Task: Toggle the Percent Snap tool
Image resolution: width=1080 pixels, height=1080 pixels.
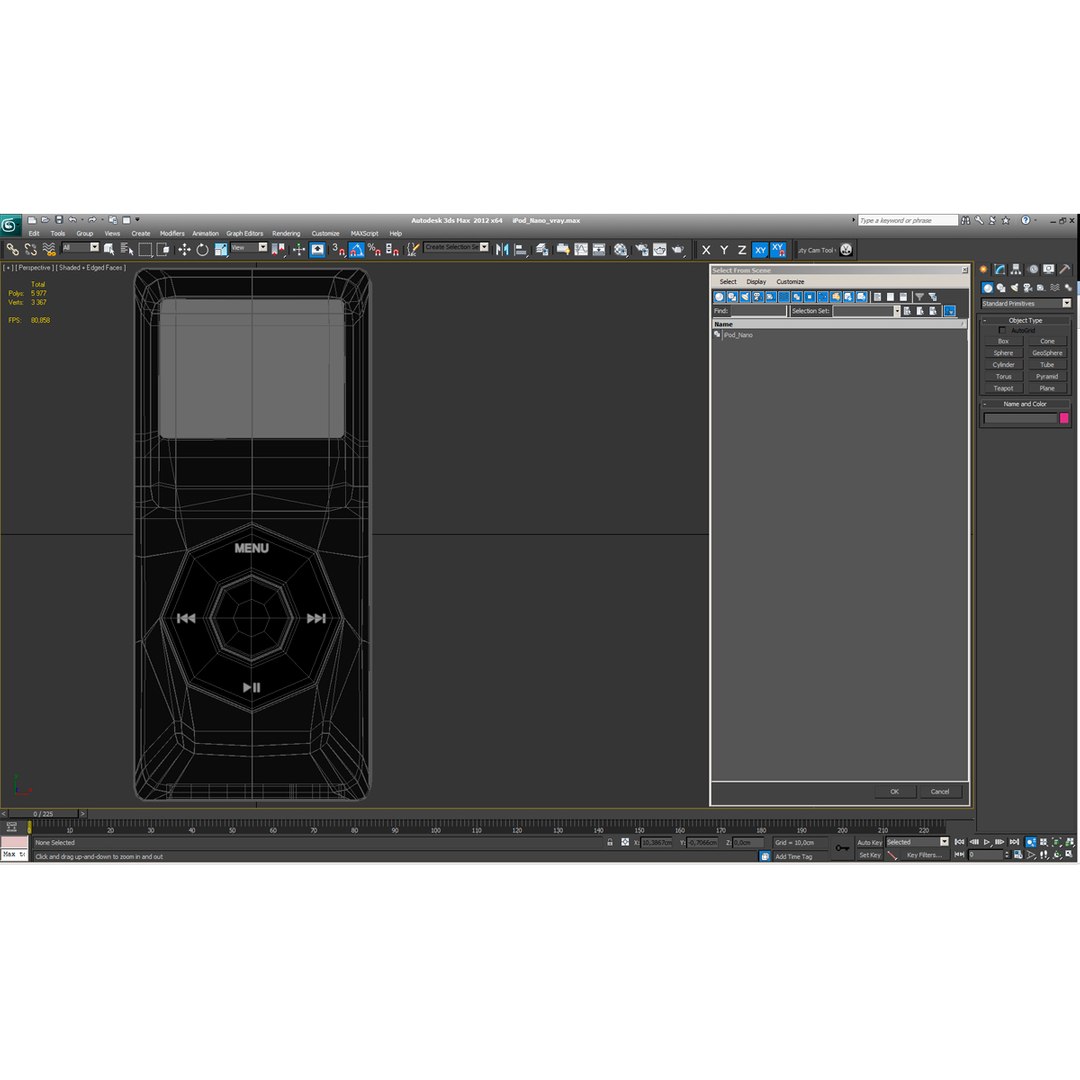Action: coord(374,249)
